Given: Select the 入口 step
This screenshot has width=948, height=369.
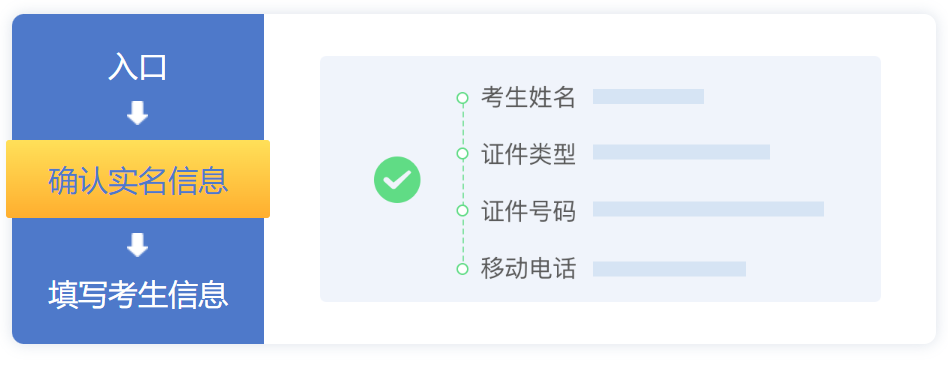Looking at the screenshot, I should (138, 67).
